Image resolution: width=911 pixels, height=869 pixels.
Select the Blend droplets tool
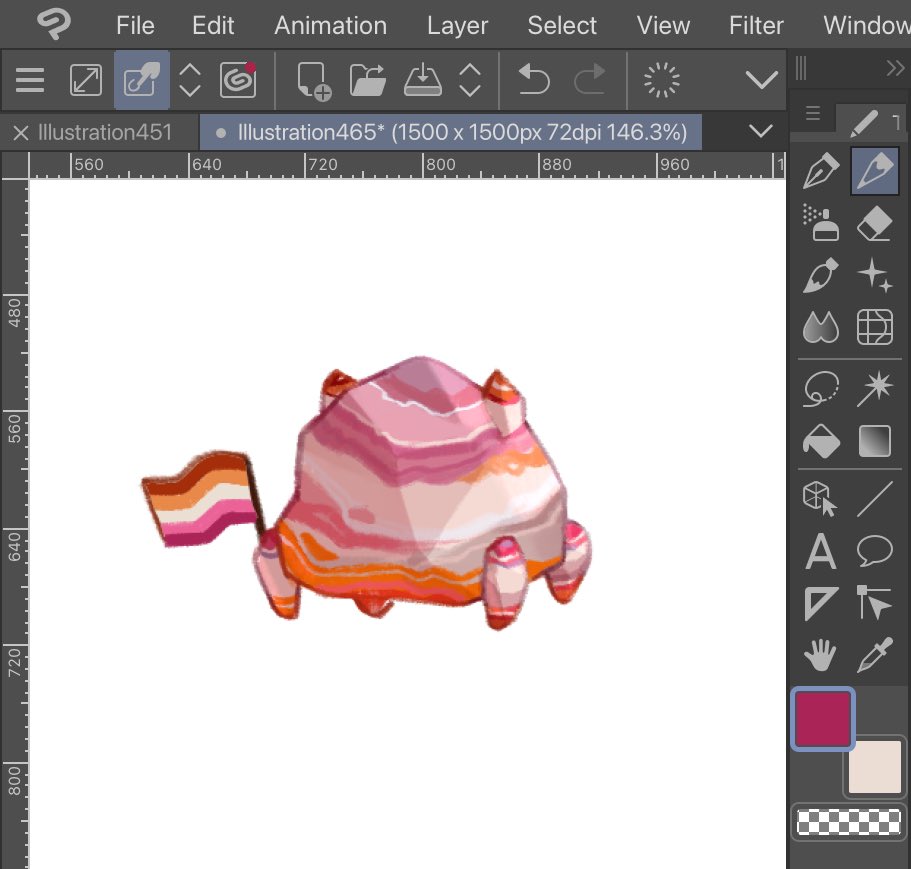click(x=820, y=327)
